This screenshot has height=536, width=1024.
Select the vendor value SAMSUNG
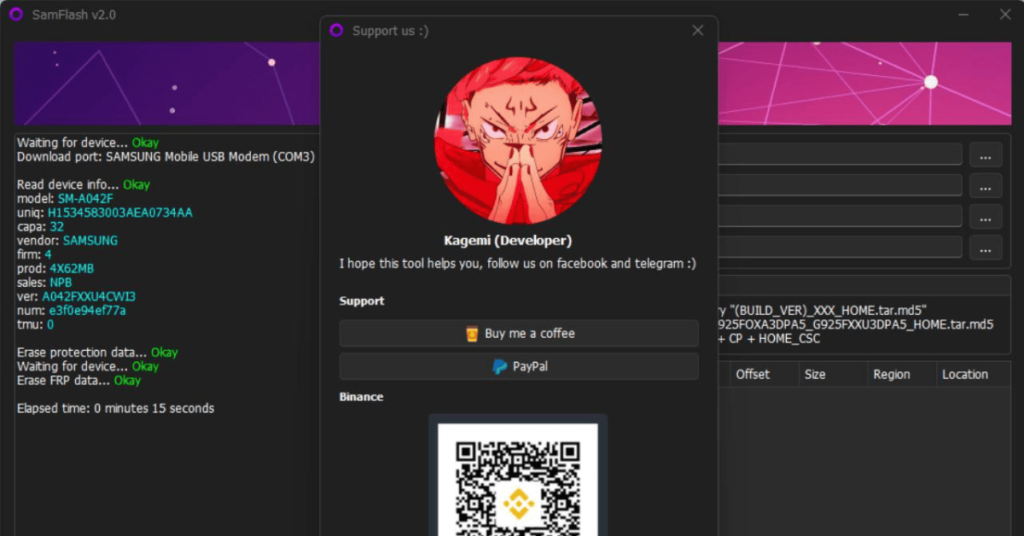(x=90, y=241)
